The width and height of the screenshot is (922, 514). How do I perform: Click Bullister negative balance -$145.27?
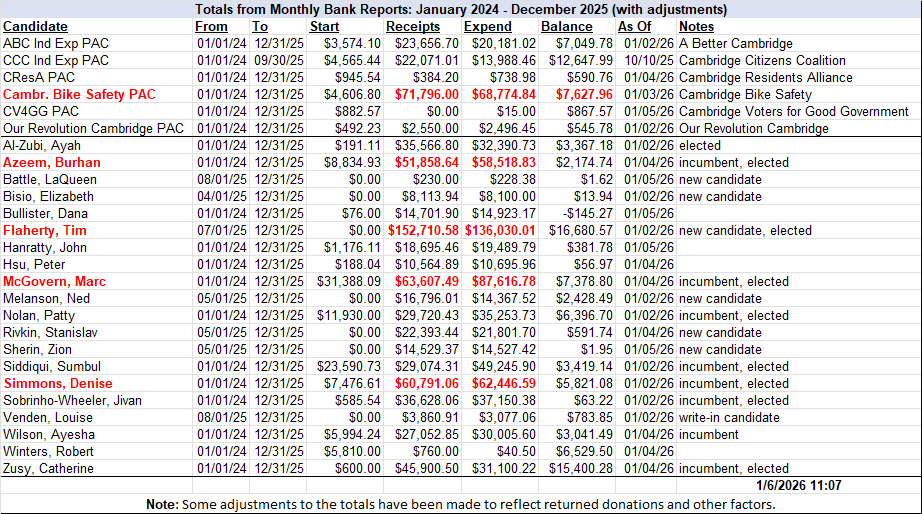[x=587, y=214]
